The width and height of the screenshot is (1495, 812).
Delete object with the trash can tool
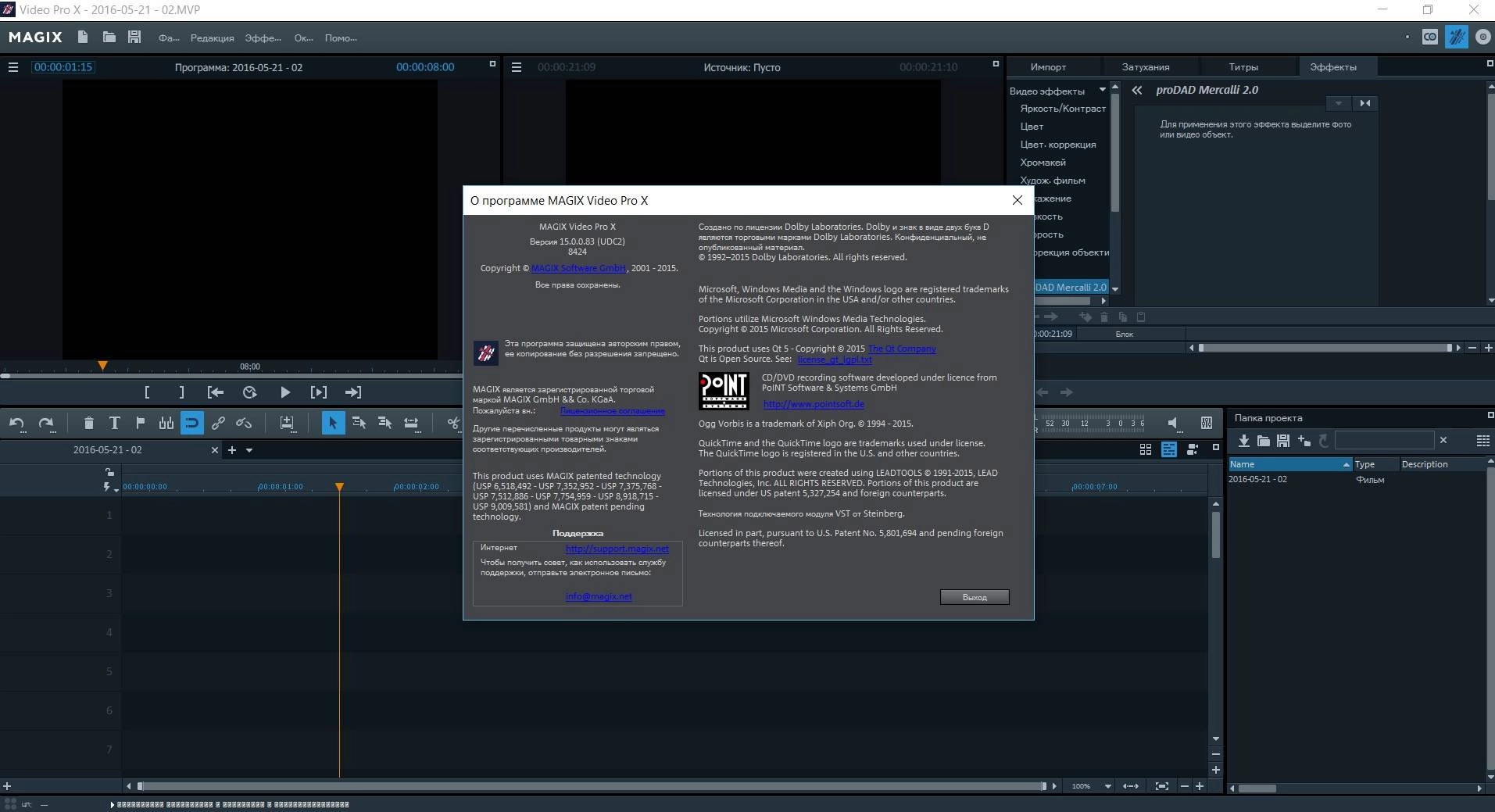[x=88, y=423]
